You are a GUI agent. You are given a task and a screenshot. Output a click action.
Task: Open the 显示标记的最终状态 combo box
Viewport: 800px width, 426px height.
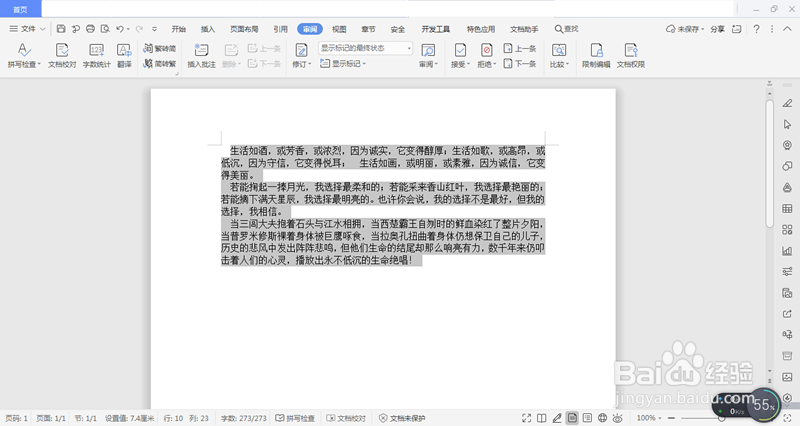click(365, 48)
